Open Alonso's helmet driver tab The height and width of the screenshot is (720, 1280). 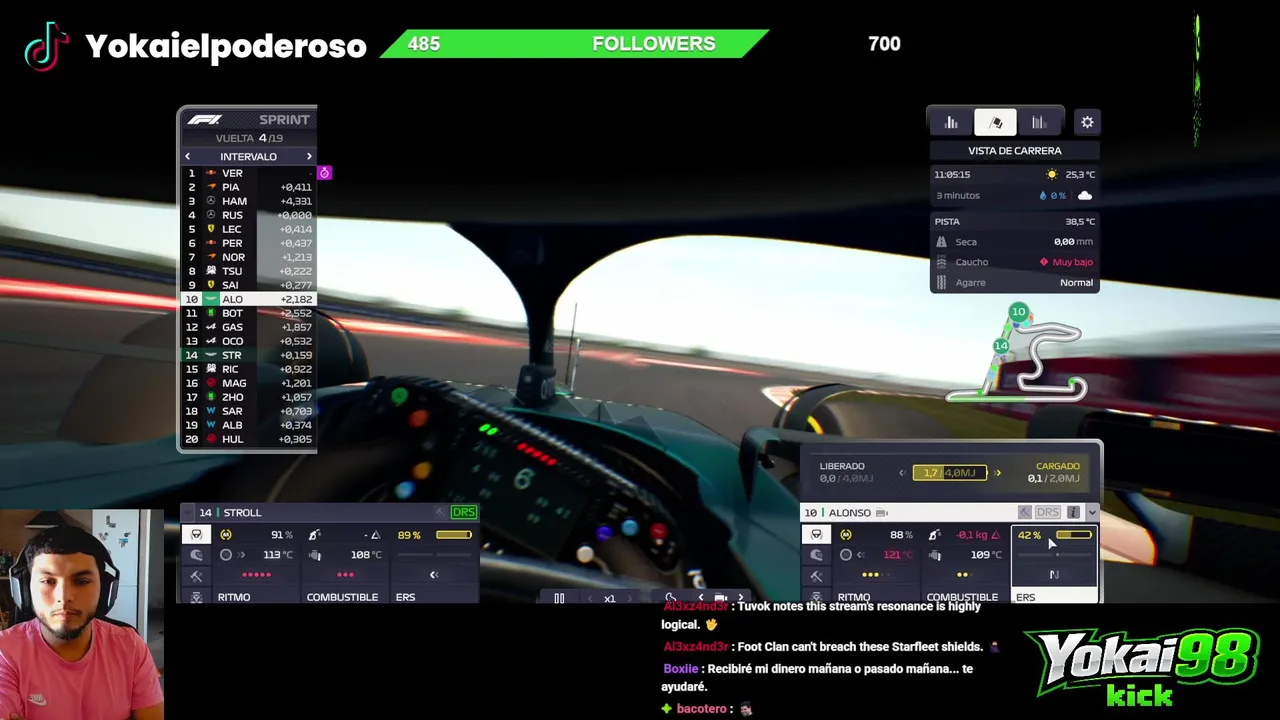click(816, 555)
